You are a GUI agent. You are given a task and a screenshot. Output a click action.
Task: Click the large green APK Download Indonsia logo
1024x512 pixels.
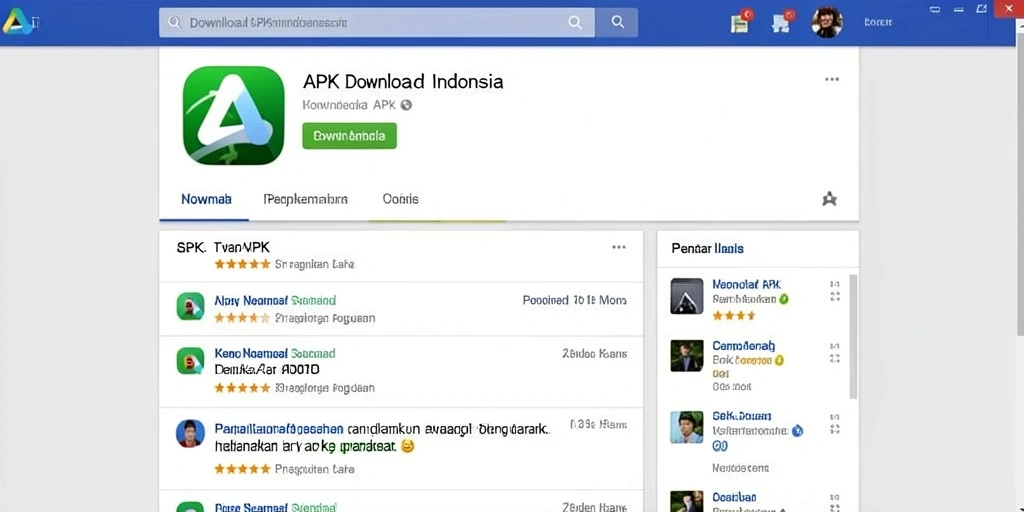[234, 115]
